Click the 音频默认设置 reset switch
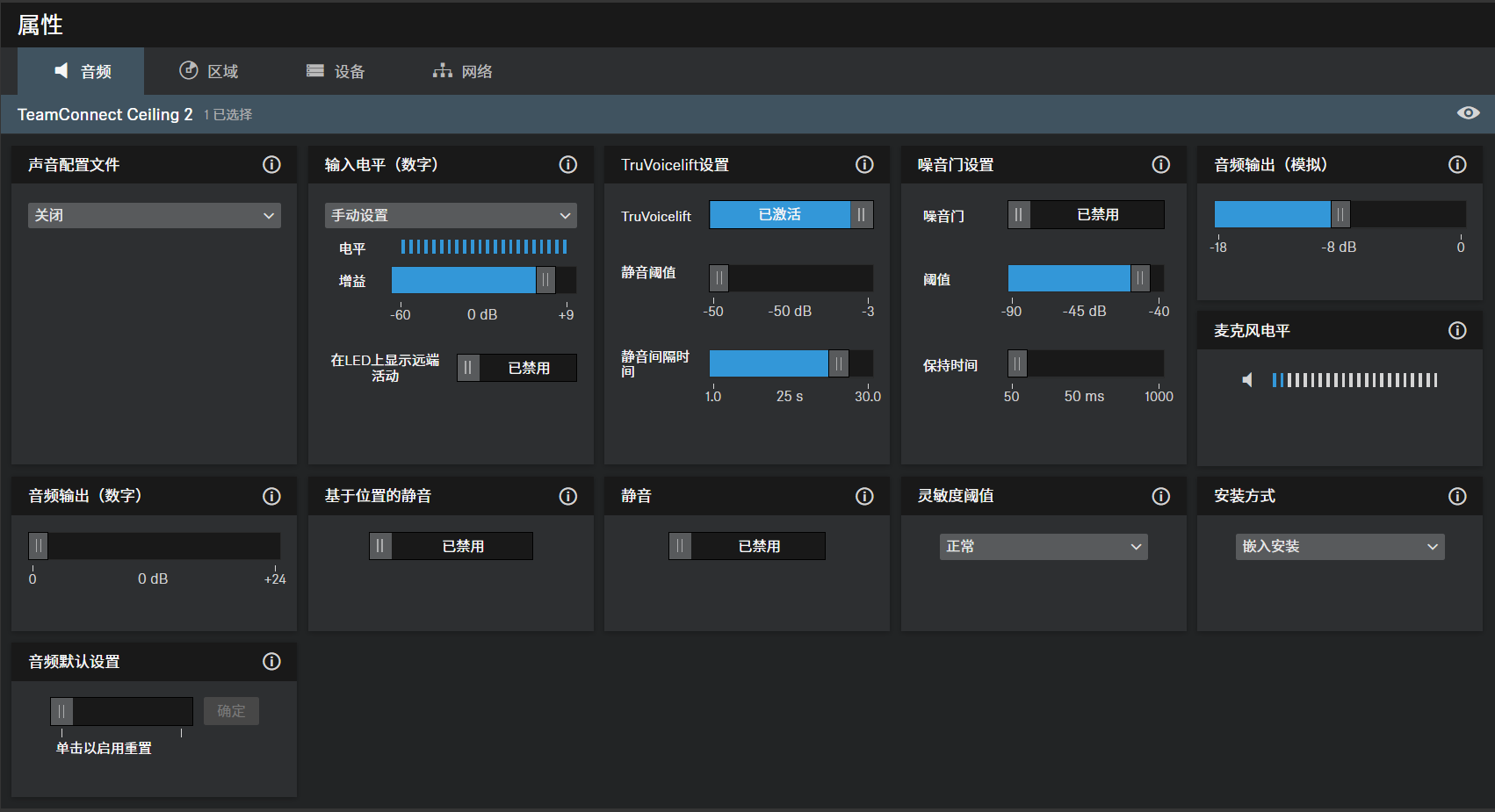Viewport: 1495px width, 812px height. click(121, 711)
